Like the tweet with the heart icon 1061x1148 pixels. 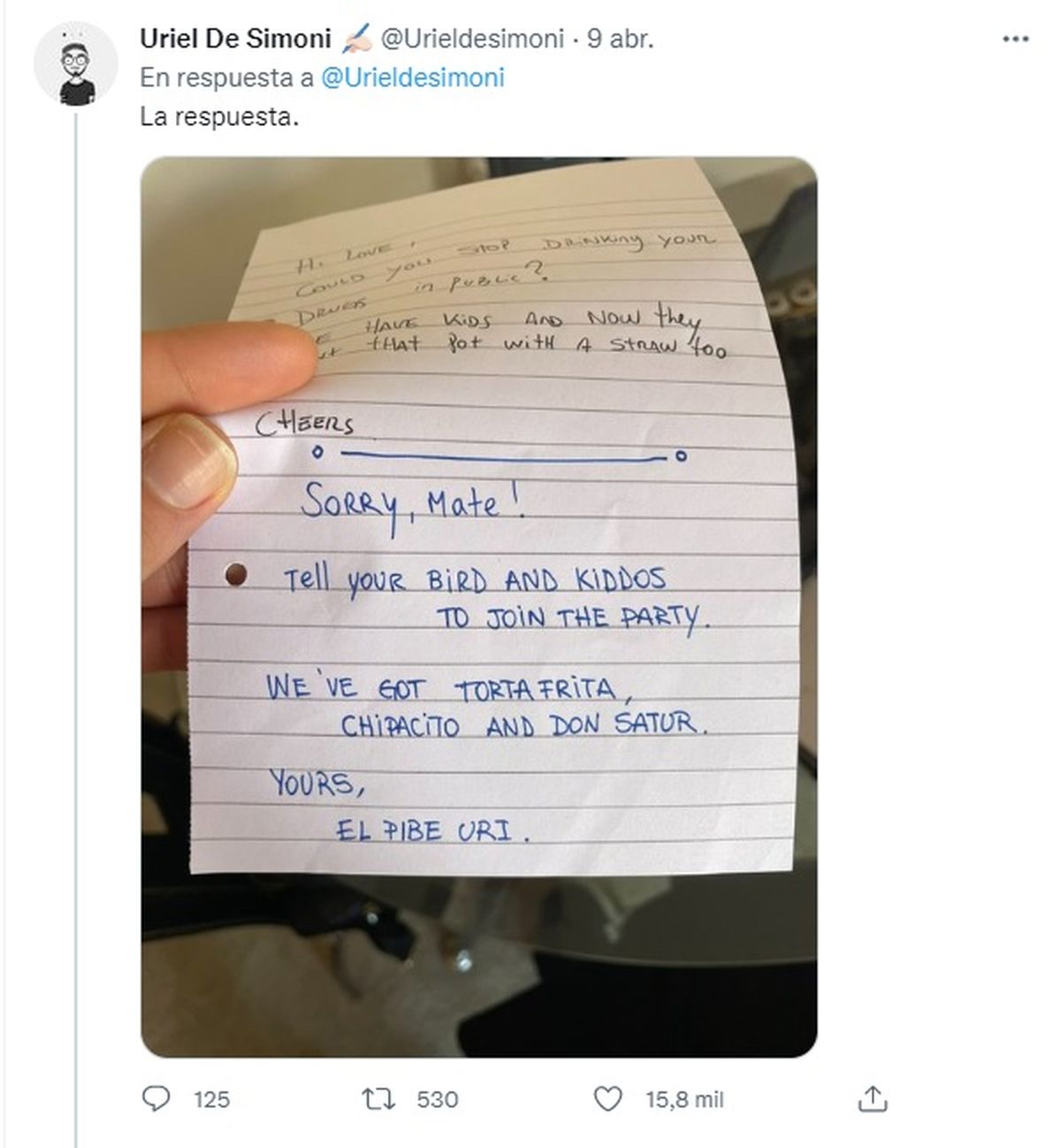[x=607, y=1098]
